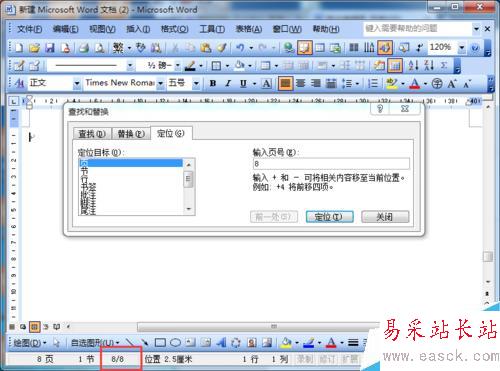Click the Numbering list icon
Viewport: 500px width, 371px height.
pos(373,83)
